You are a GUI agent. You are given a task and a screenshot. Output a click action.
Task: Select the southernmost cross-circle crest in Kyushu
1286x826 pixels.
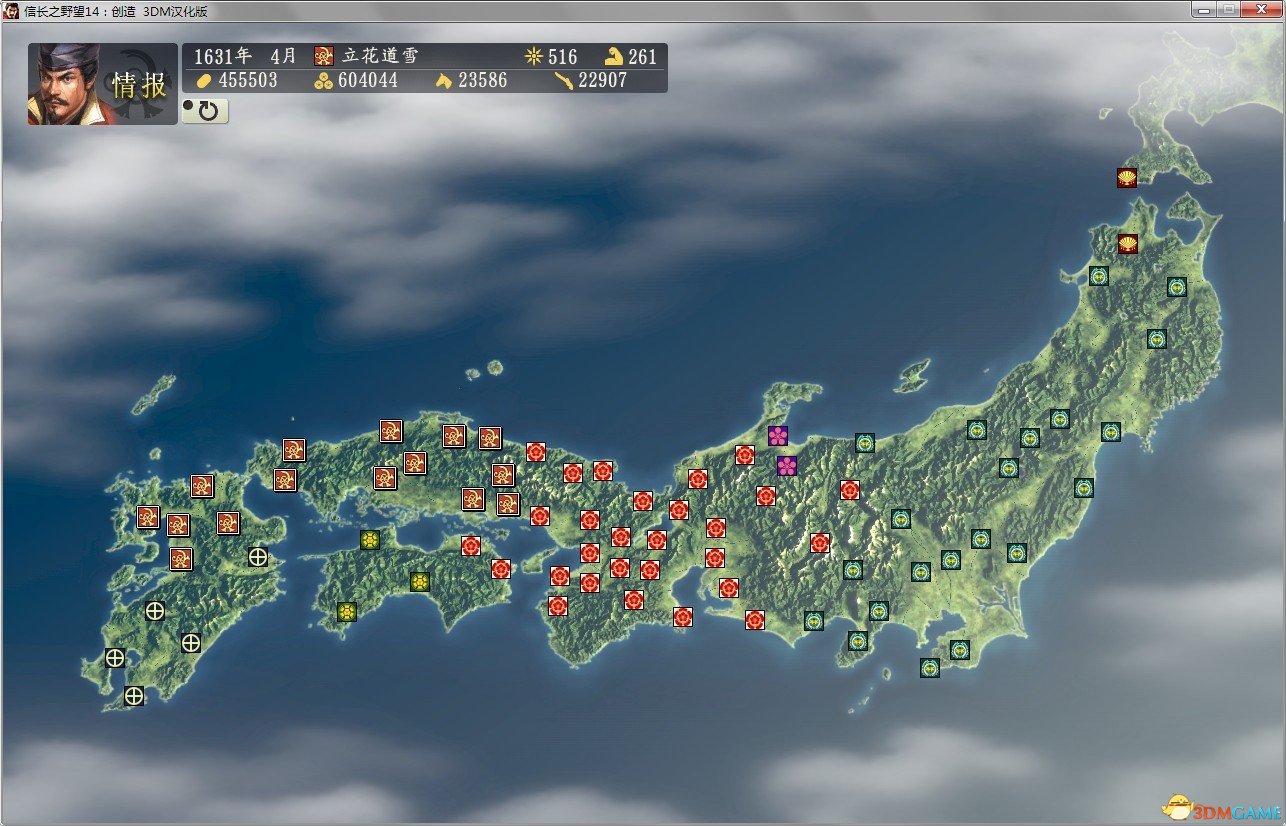click(134, 696)
